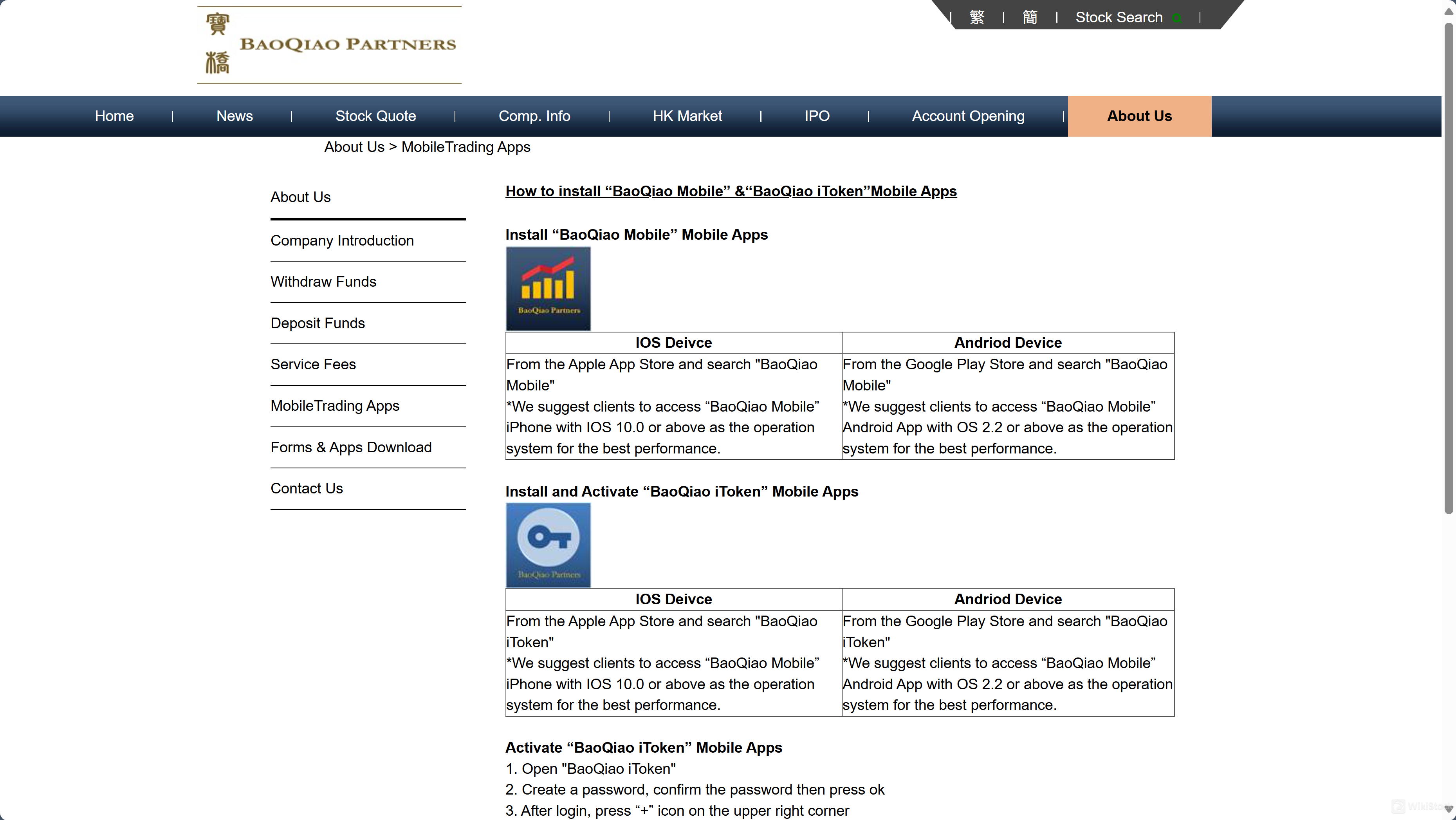Open Deposit Funds in the sidebar
1456x820 pixels.
point(318,323)
